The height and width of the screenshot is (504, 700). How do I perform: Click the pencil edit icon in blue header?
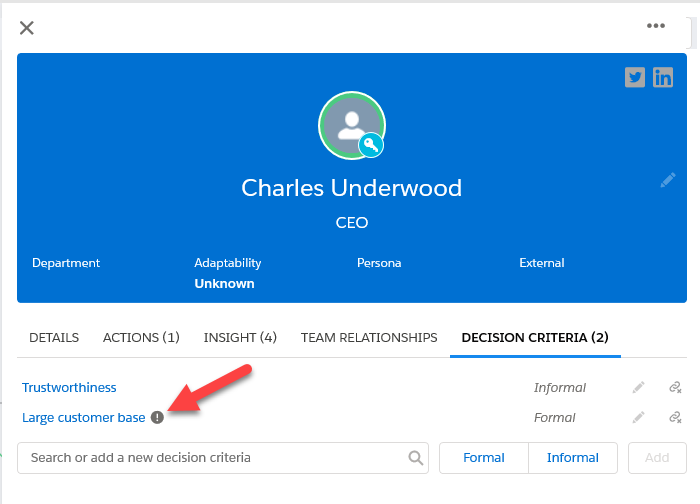(x=668, y=180)
